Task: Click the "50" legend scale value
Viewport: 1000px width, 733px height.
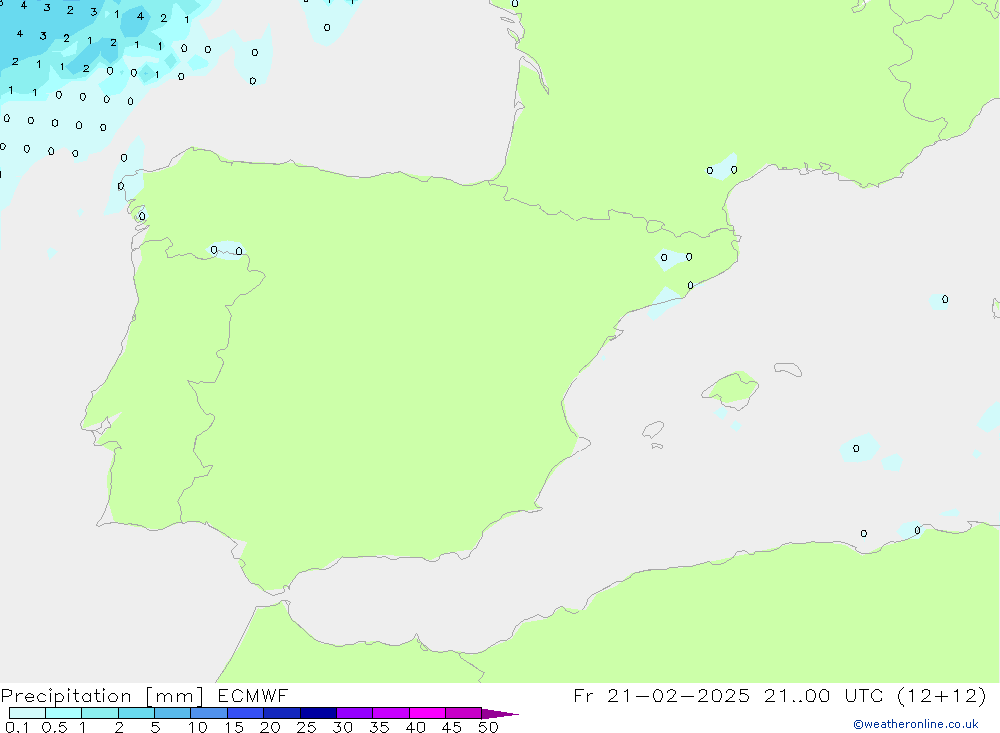Action: point(488,727)
